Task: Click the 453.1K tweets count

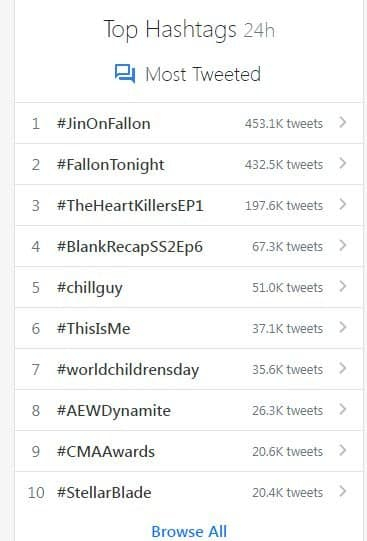Action: point(284,124)
